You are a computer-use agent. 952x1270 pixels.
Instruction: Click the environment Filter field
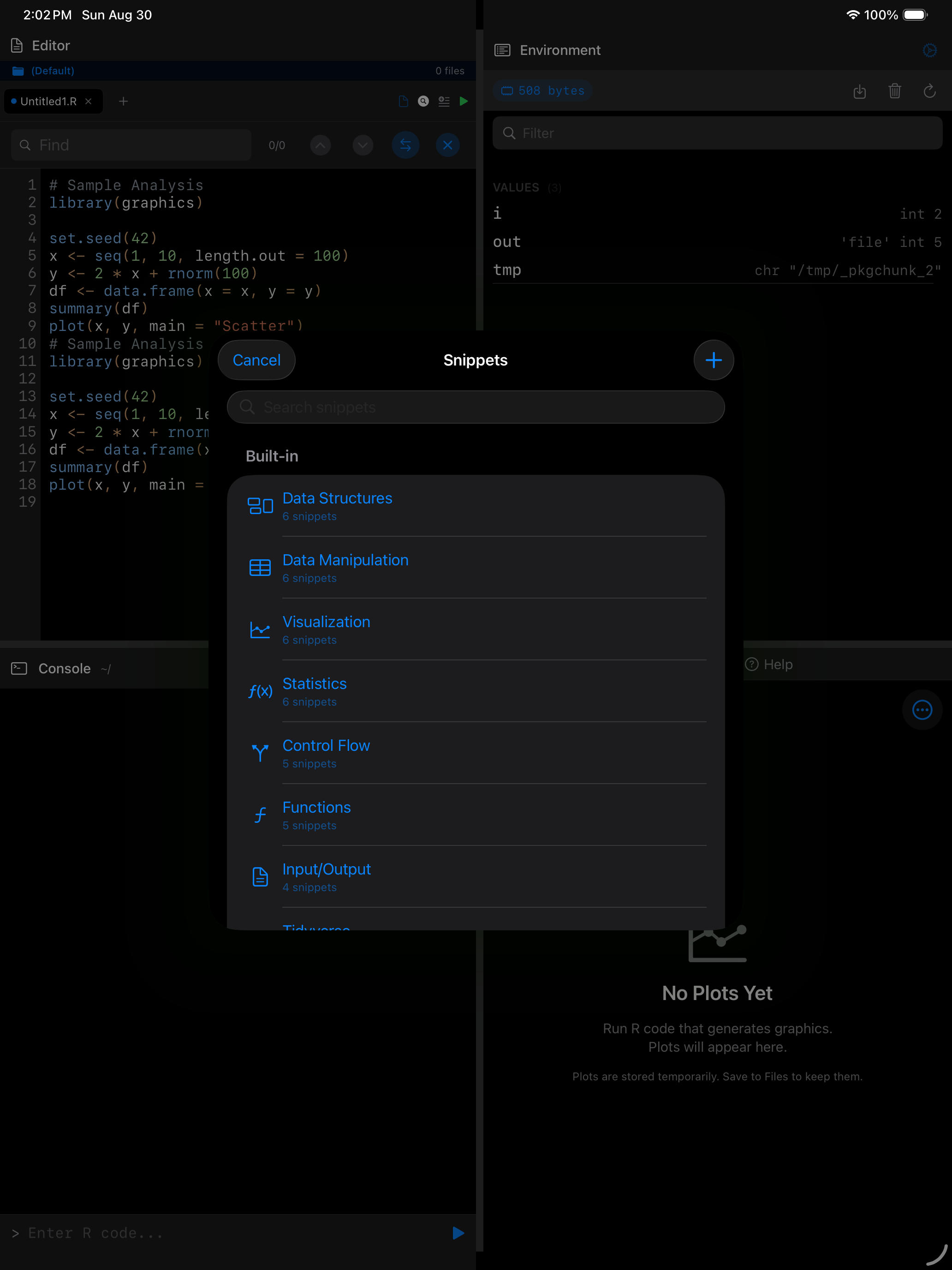(x=717, y=133)
